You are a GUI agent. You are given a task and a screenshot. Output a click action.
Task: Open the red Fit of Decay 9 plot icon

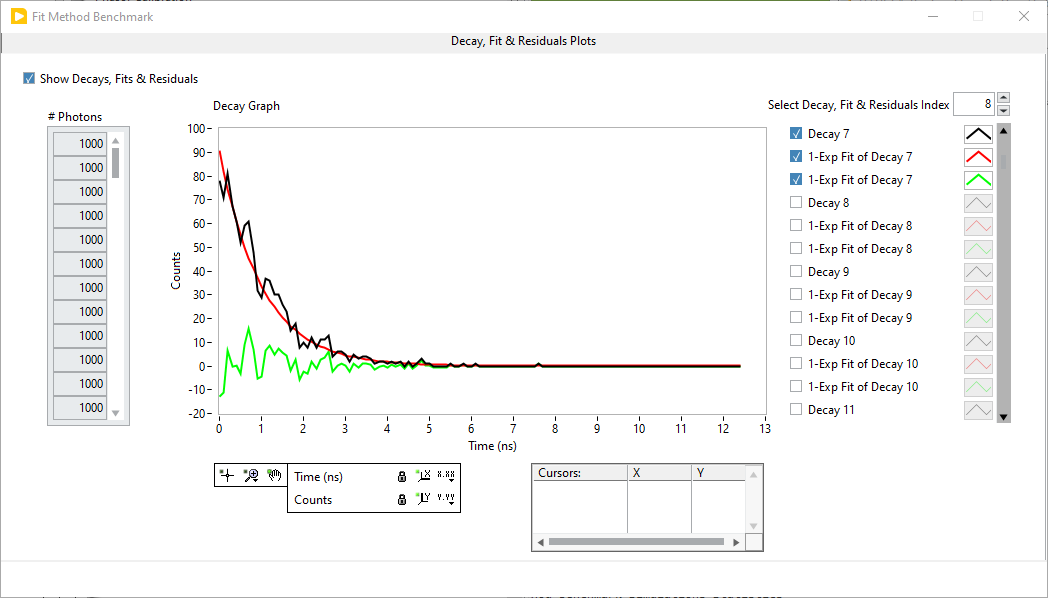coord(978,295)
